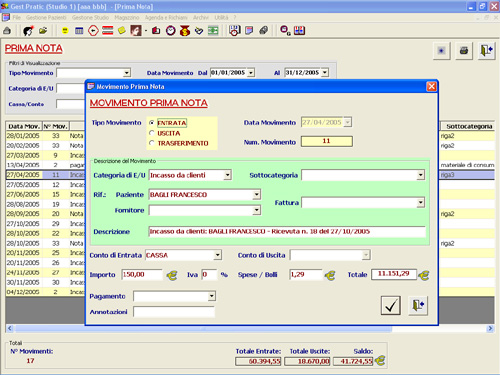The height and width of the screenshot is (375, 500).
Task: Open the Sottocategoria dropdown in dialog
Action: pyautogui.click(x=421, y=175)
